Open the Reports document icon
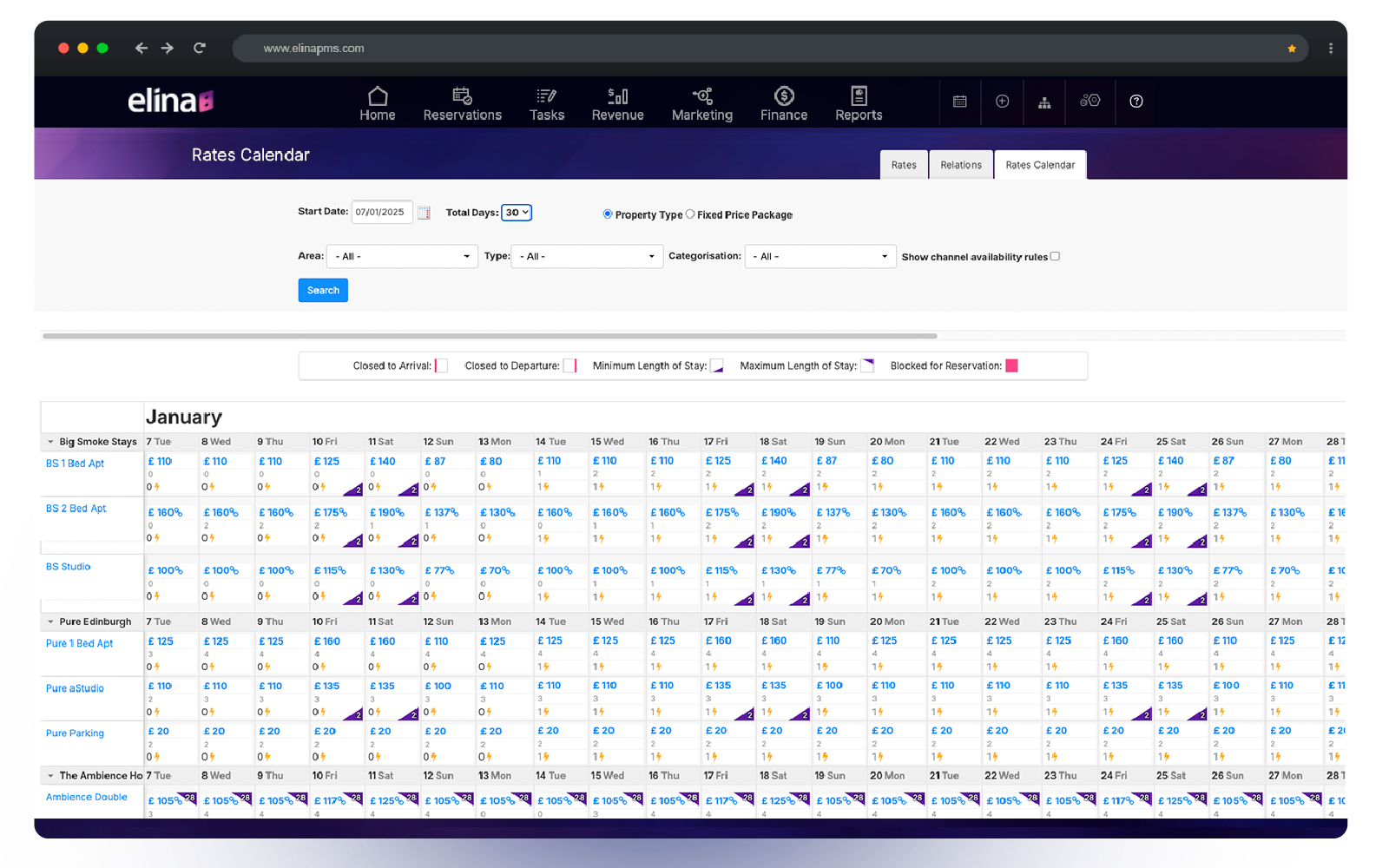The height and width of the screenshot is (868, 1389). pyautogui.click(x=859, y=96)
